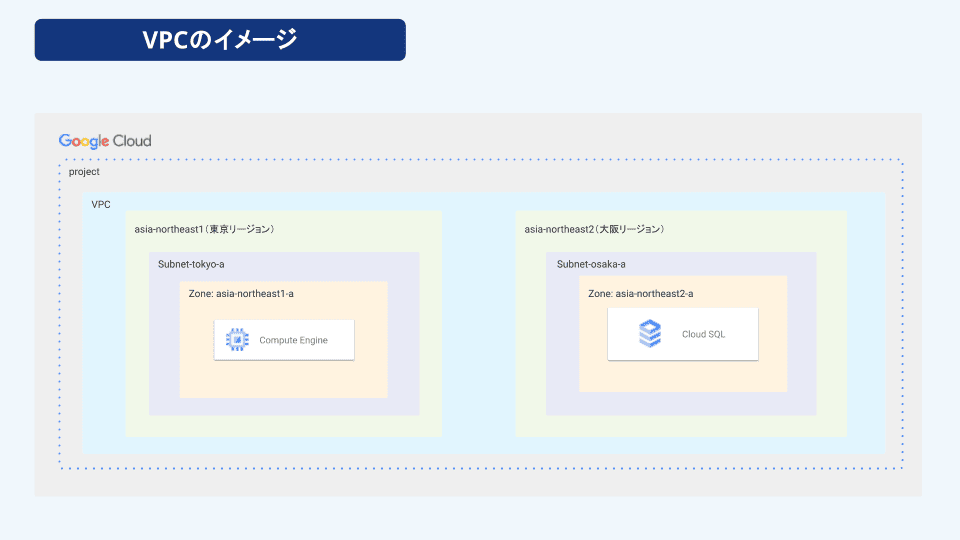This screenshot has width=960, height=540.
Task: Click the asia-northeast1 region name text
Action: point(168,229)
